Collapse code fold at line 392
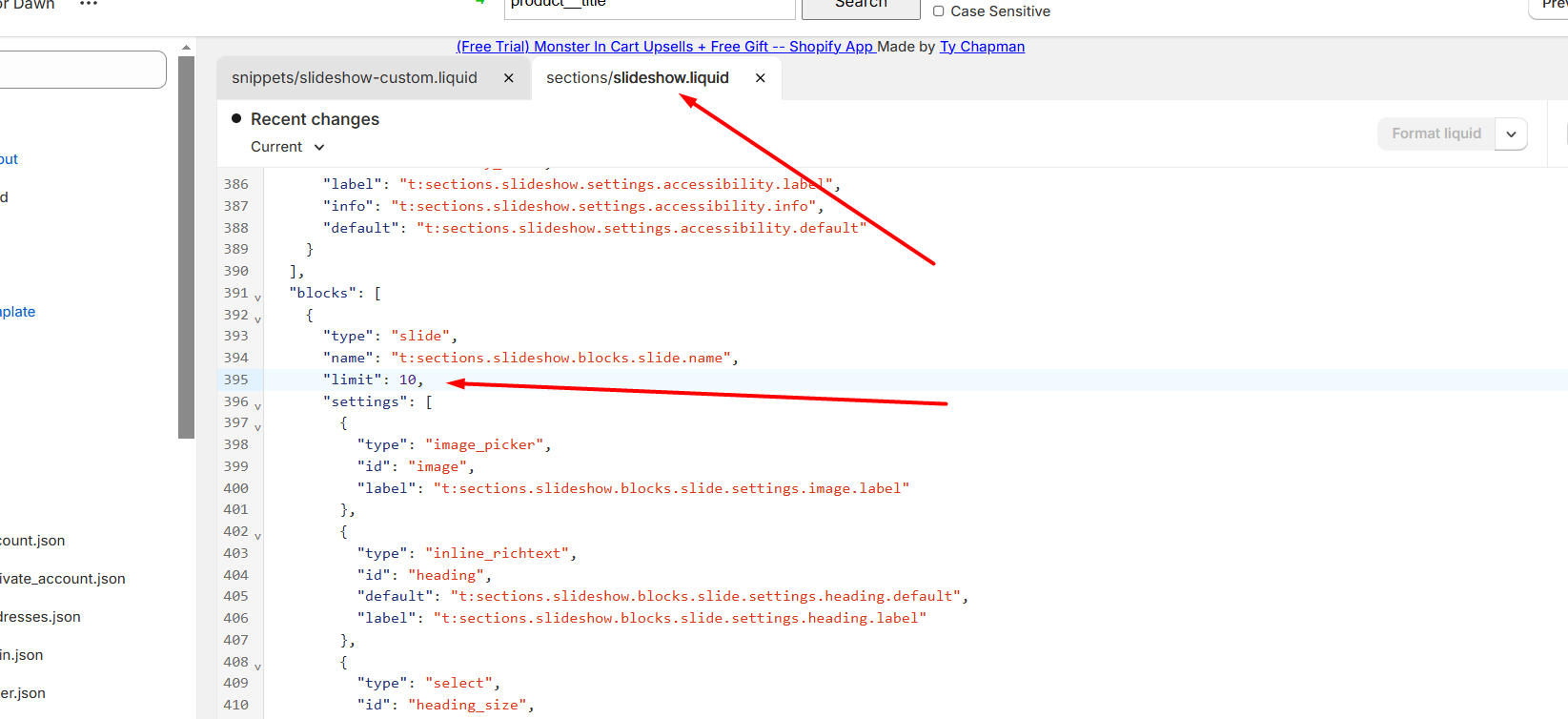The image size is (1568, 719). (257, 319)
